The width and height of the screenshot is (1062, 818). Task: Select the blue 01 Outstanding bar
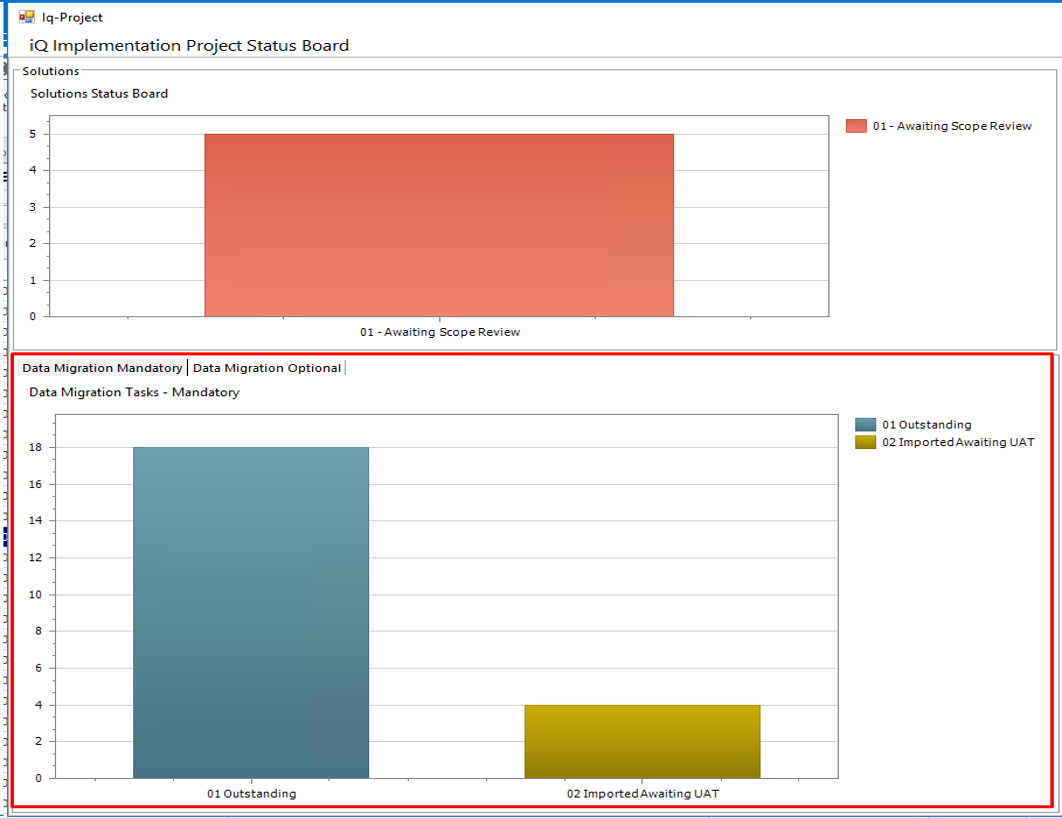click(250, 610)
